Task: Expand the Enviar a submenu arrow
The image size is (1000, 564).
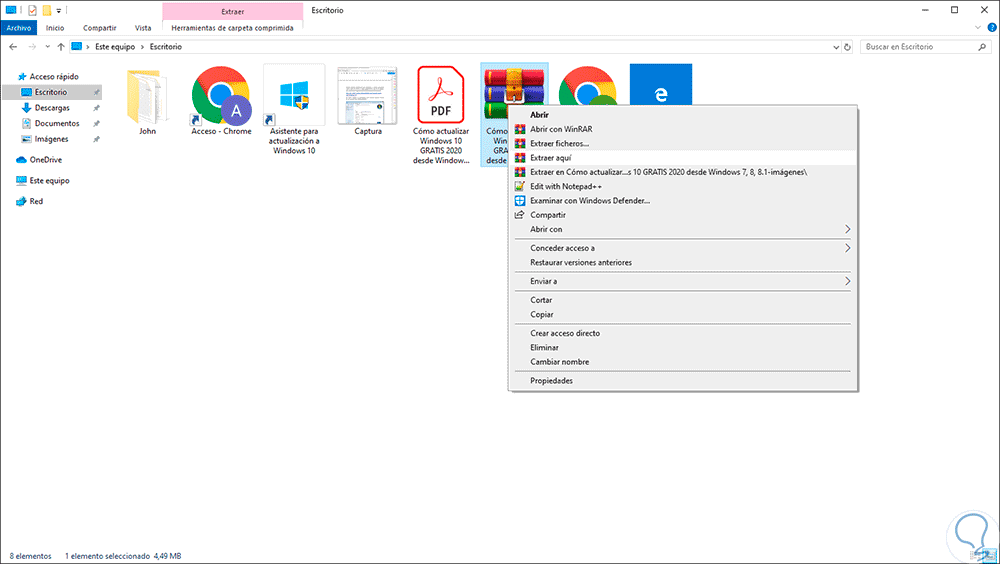Action: click(847, 281)
